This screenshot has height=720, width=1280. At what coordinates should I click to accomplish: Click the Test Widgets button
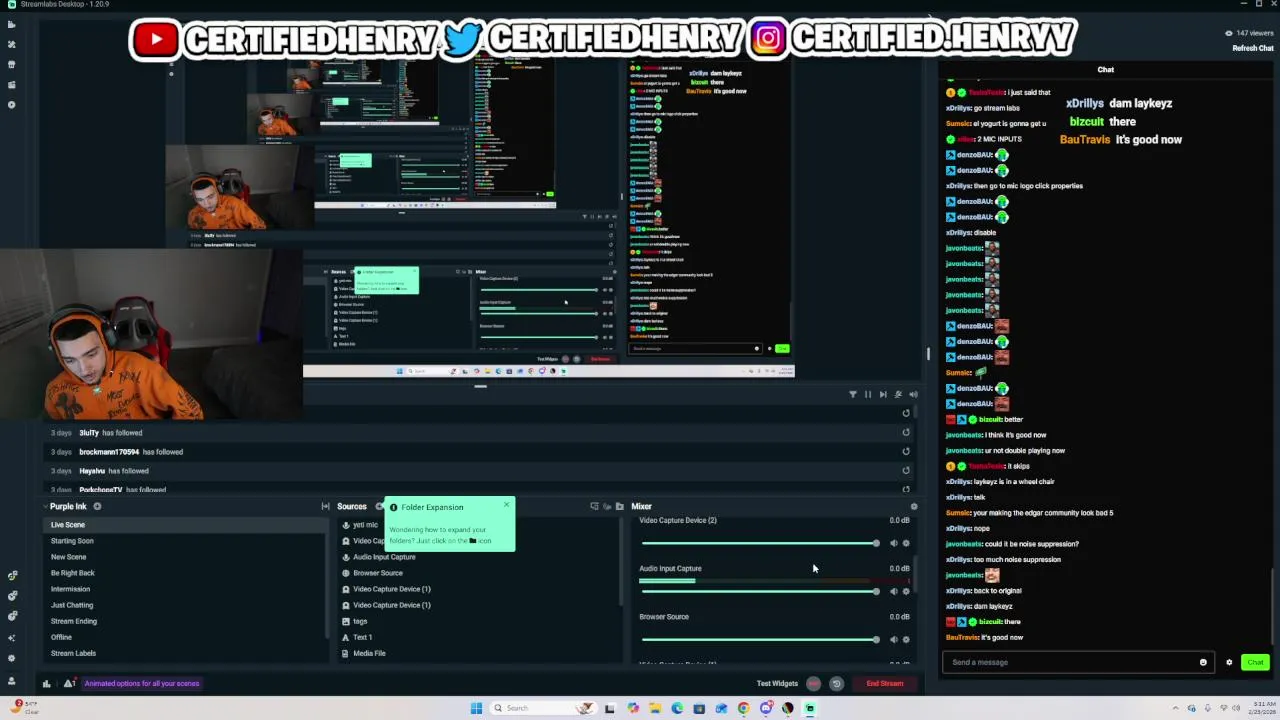(777, 684)
